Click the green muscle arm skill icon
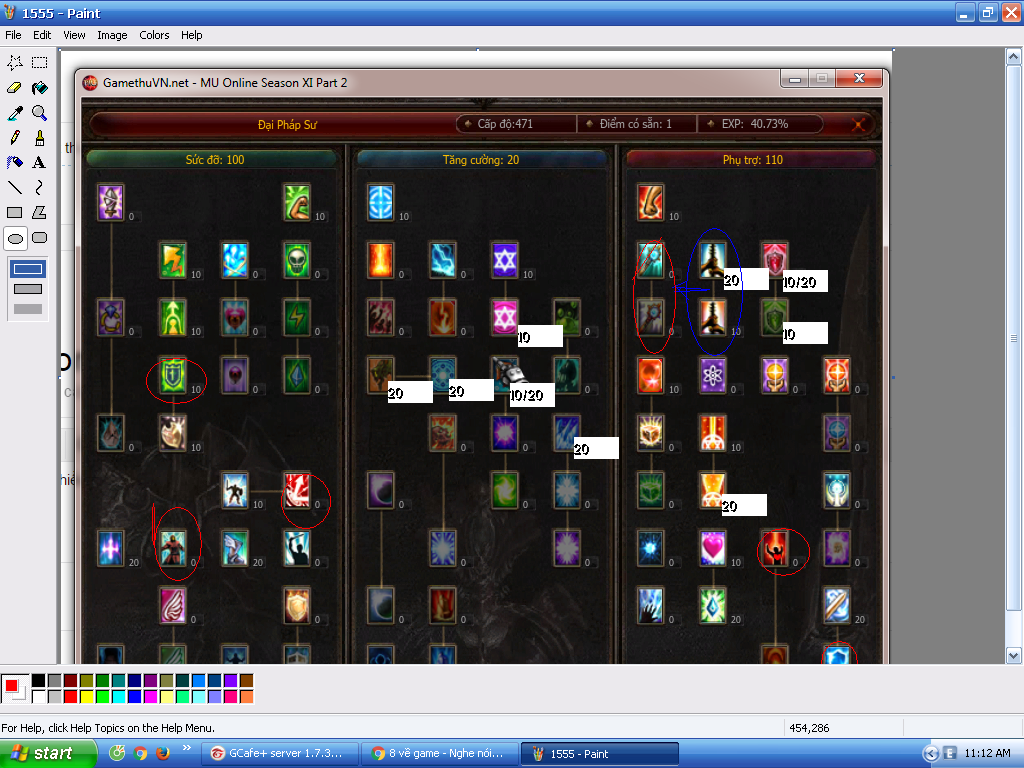1024x768 pixels. pos(297,202)
